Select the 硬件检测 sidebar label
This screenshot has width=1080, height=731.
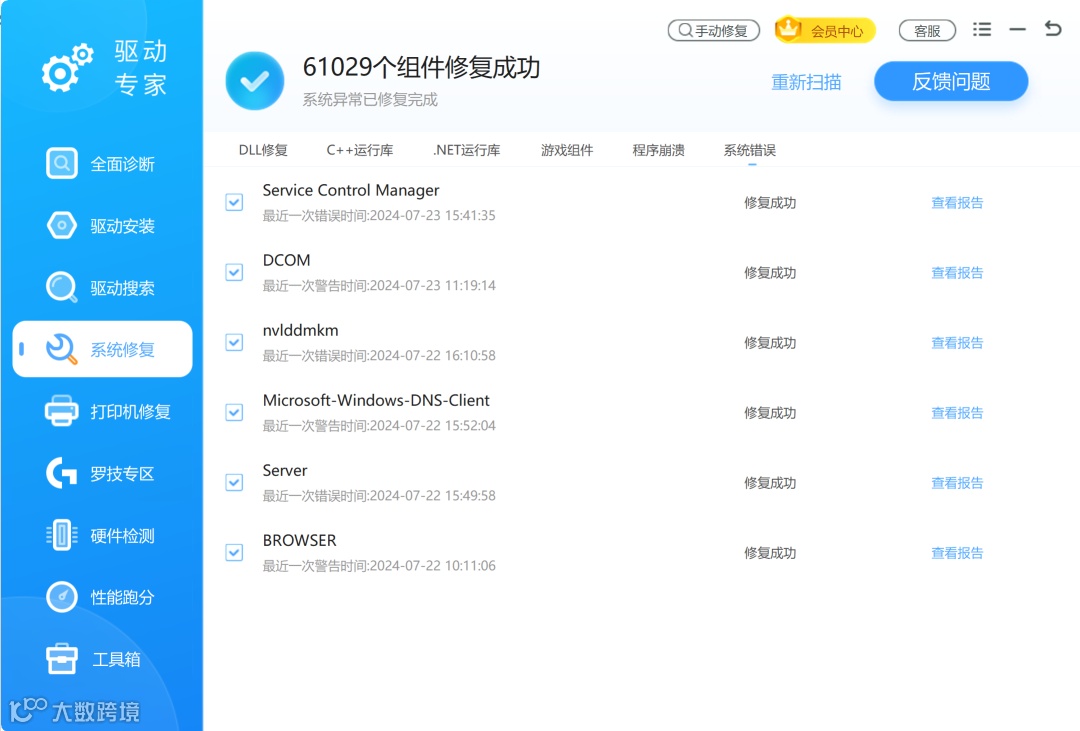coord(123,535)
